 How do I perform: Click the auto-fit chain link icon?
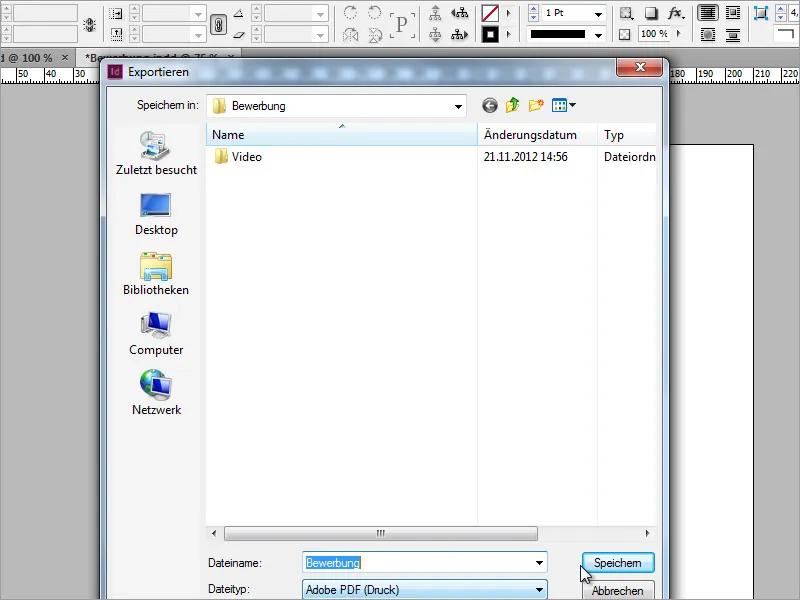89,24
